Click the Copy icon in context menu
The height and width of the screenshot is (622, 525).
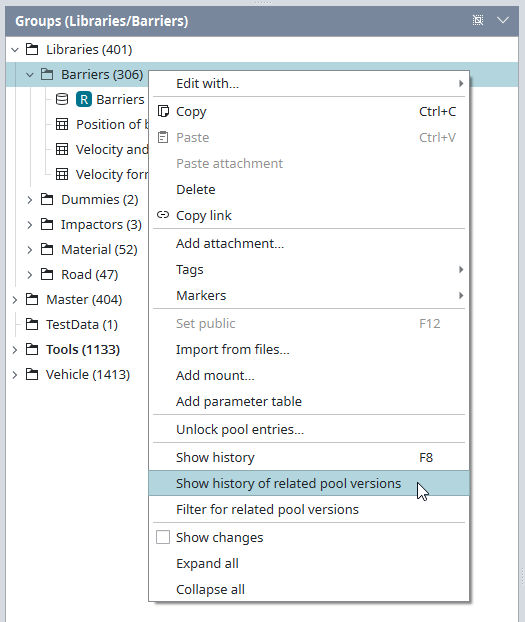point(163,111)
